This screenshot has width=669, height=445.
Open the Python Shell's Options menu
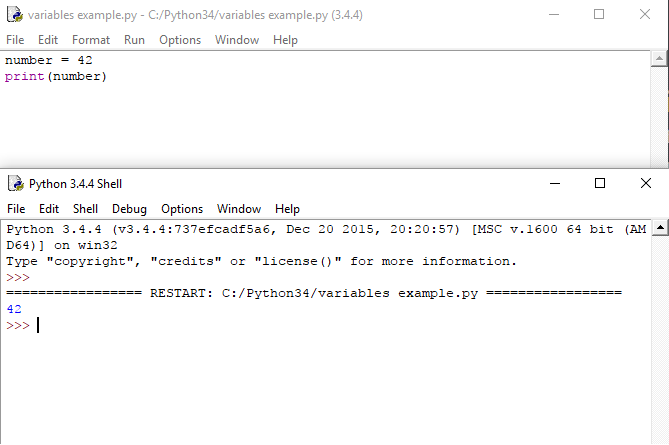tap(182, 209)
